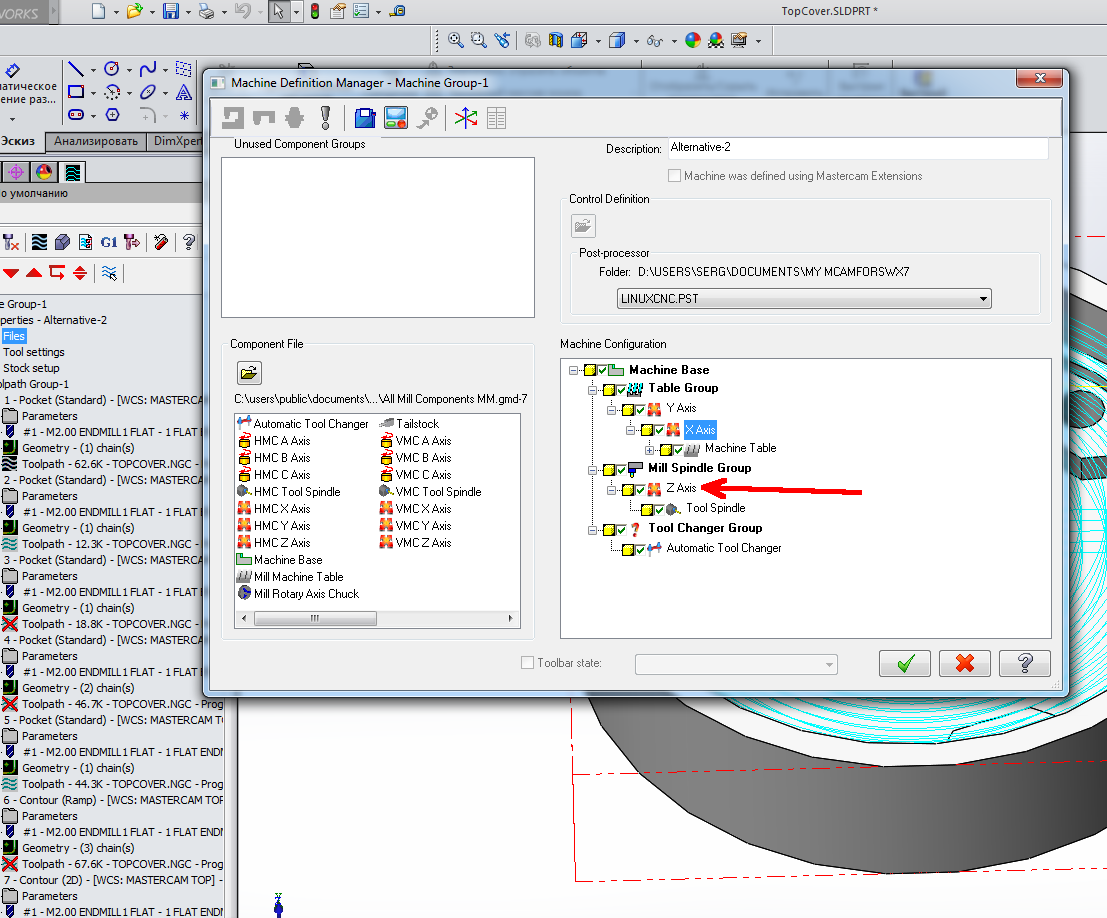
Task: Select the X Axis tree item
Action: coord(700,430)
